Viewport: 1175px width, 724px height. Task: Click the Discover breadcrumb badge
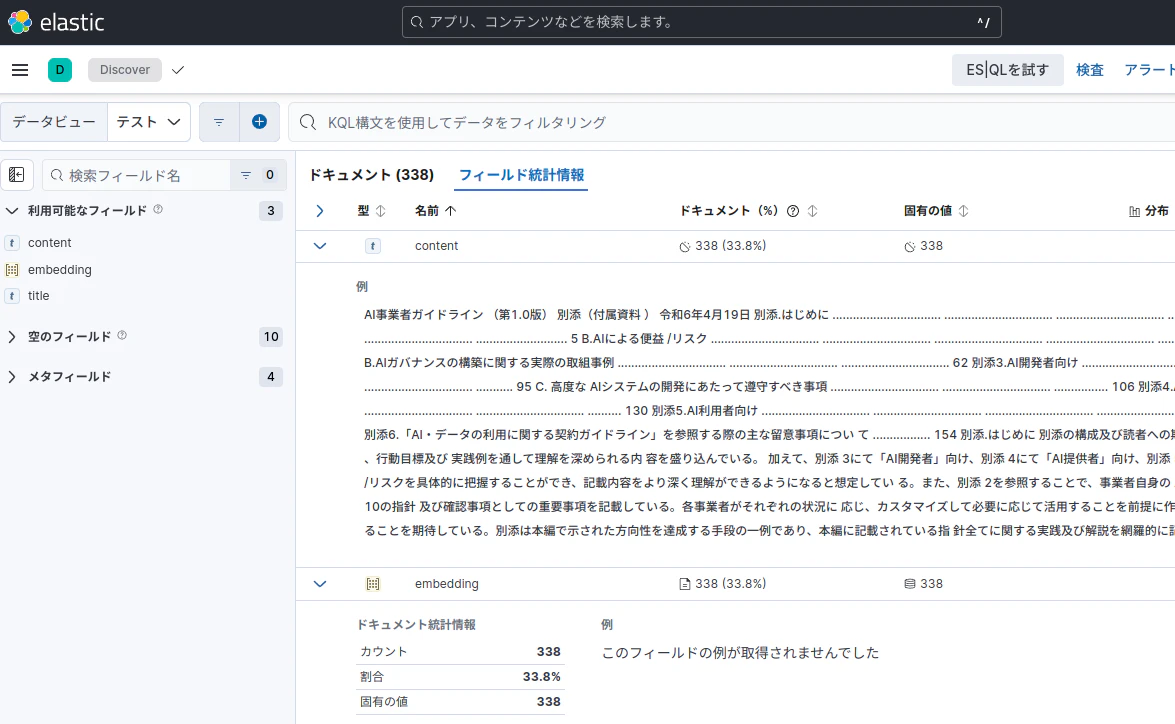[x=124, y=70]
